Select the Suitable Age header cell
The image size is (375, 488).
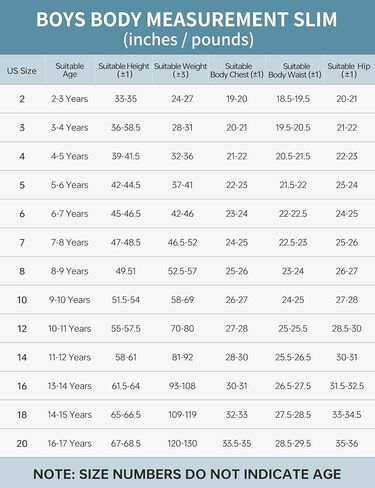pyautogui.click(x=70, y=70)
